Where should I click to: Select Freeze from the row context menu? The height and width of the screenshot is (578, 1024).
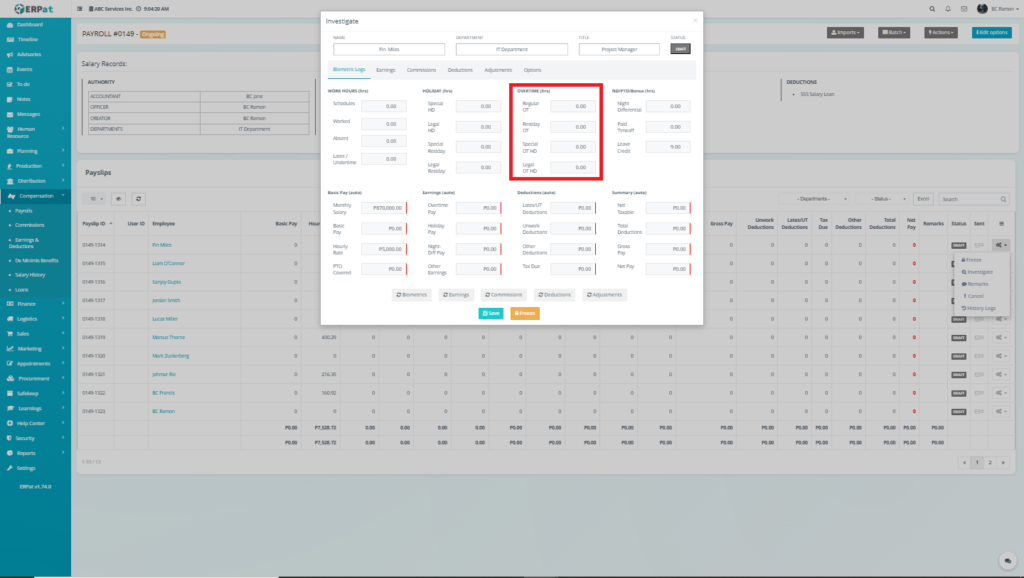973,259
